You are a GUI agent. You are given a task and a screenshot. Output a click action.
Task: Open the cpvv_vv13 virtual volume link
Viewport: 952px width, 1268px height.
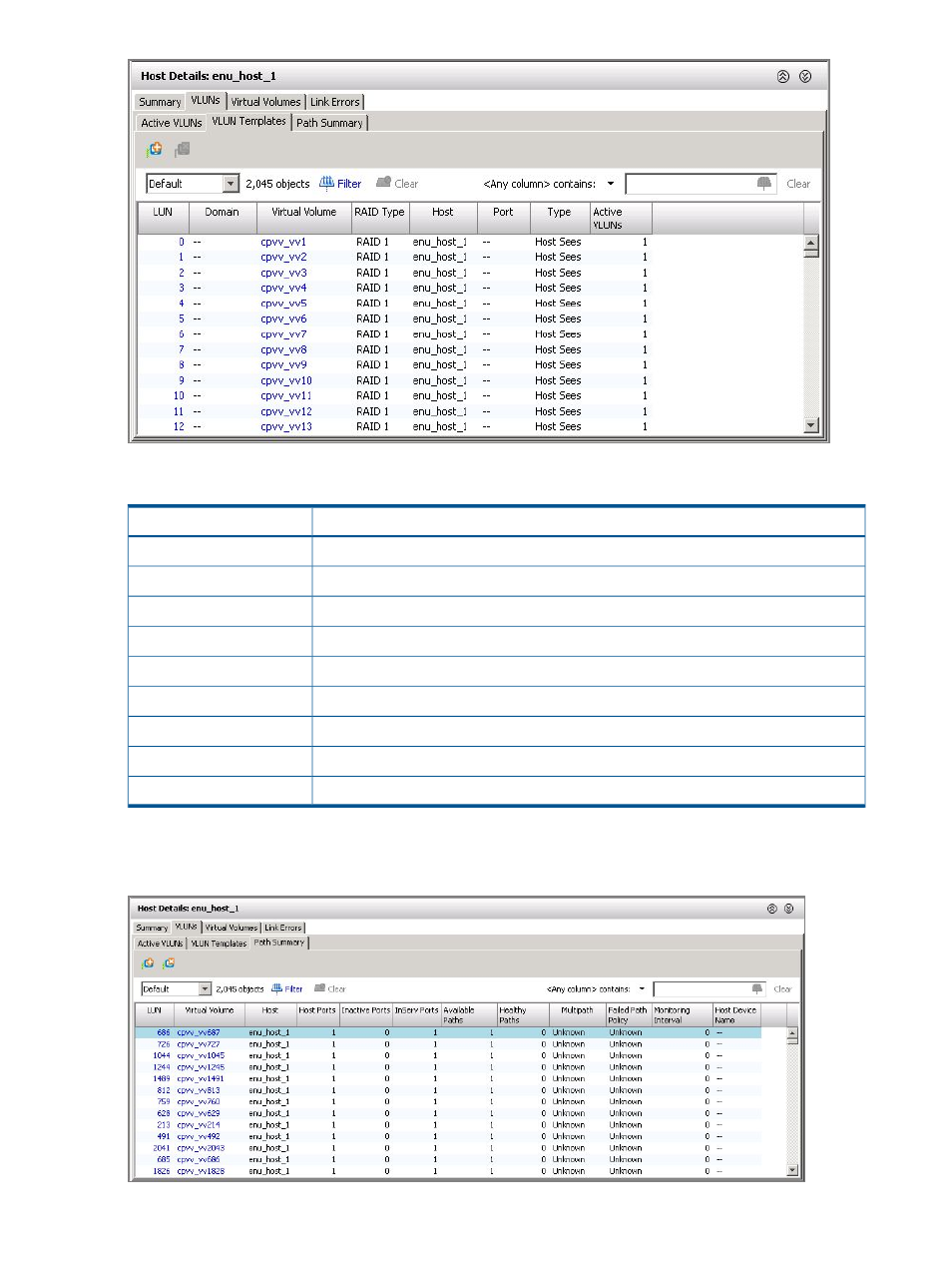click(286, 426)
